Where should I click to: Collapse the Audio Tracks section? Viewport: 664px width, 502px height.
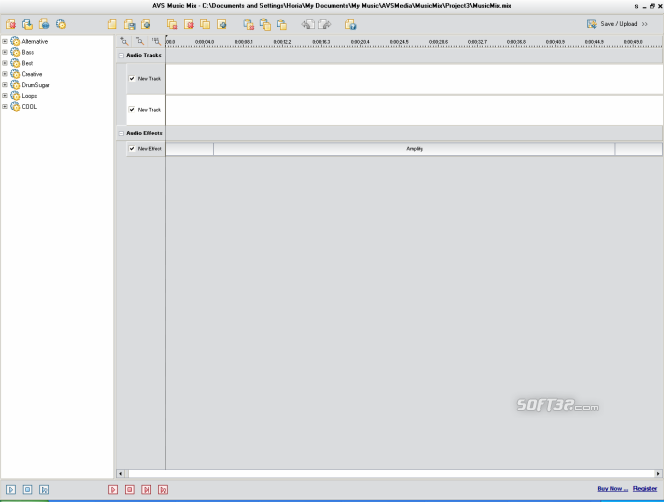pyautogui.click(x=121, y=55)
